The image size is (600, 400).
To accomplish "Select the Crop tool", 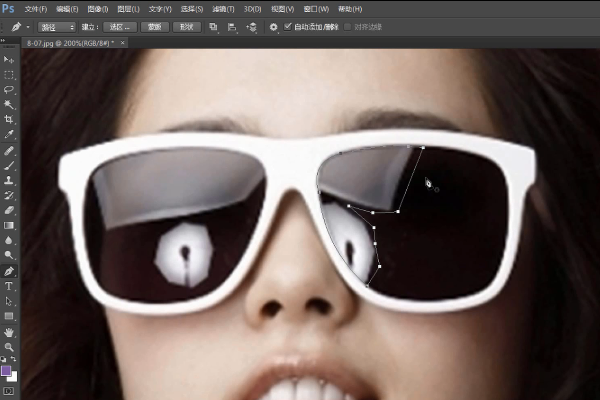I will tap(9, 119).
